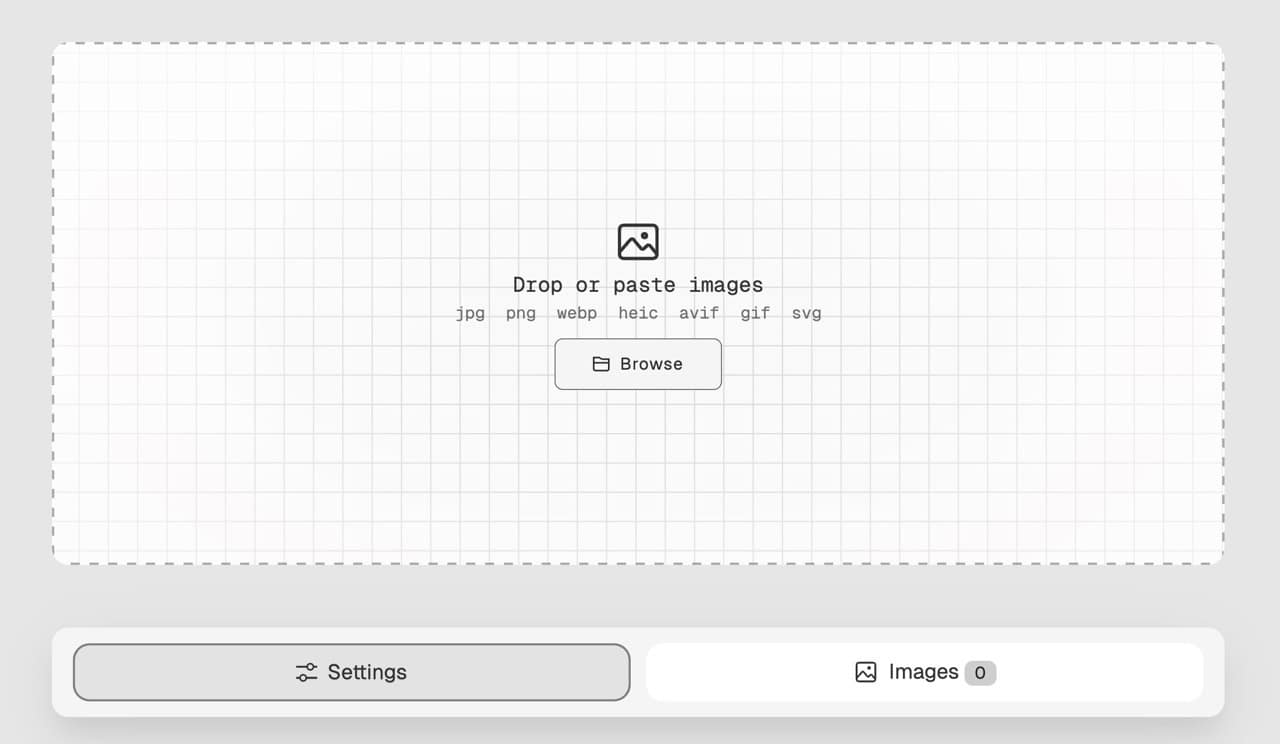Click the avif format label
Viewport: 1280px width, 744px height.
[699, 313]
